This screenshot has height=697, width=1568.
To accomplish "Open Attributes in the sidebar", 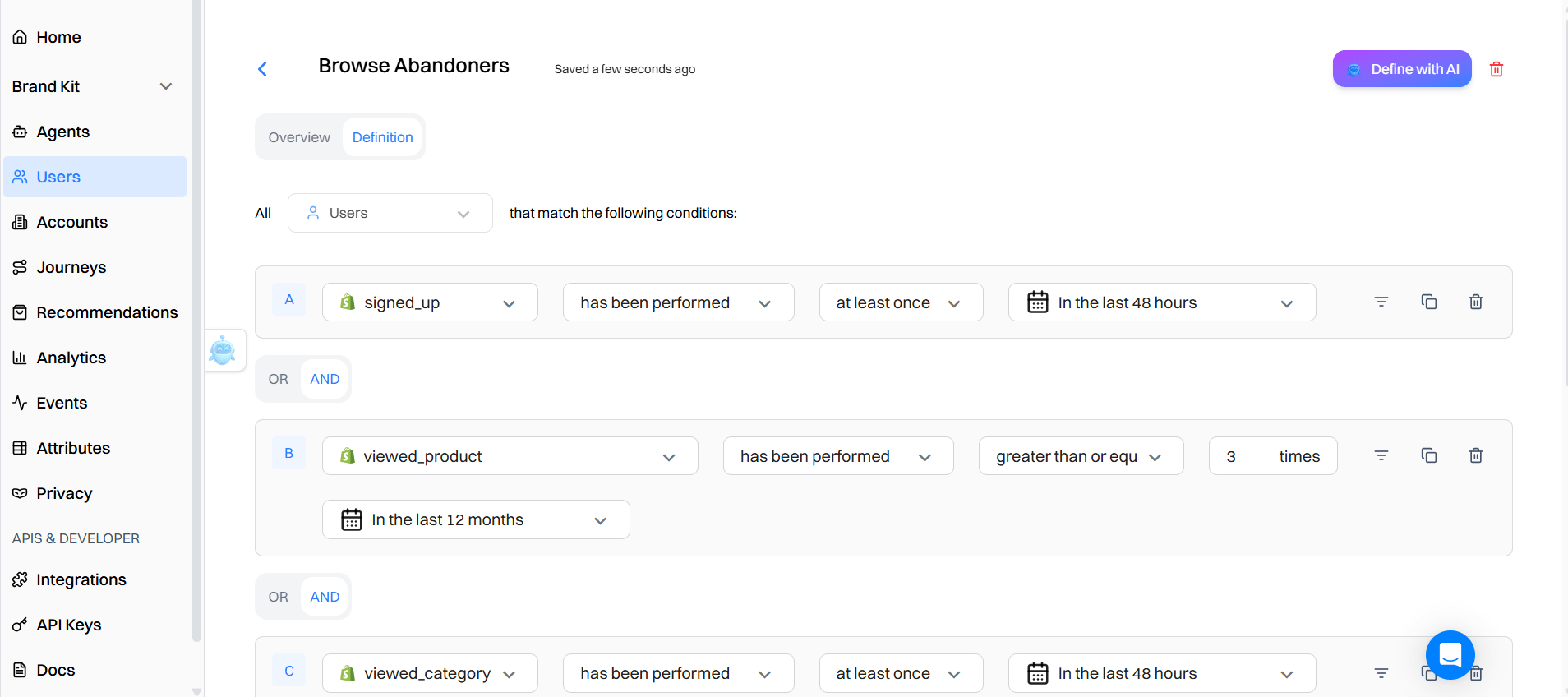I will [x=95, y=448].
